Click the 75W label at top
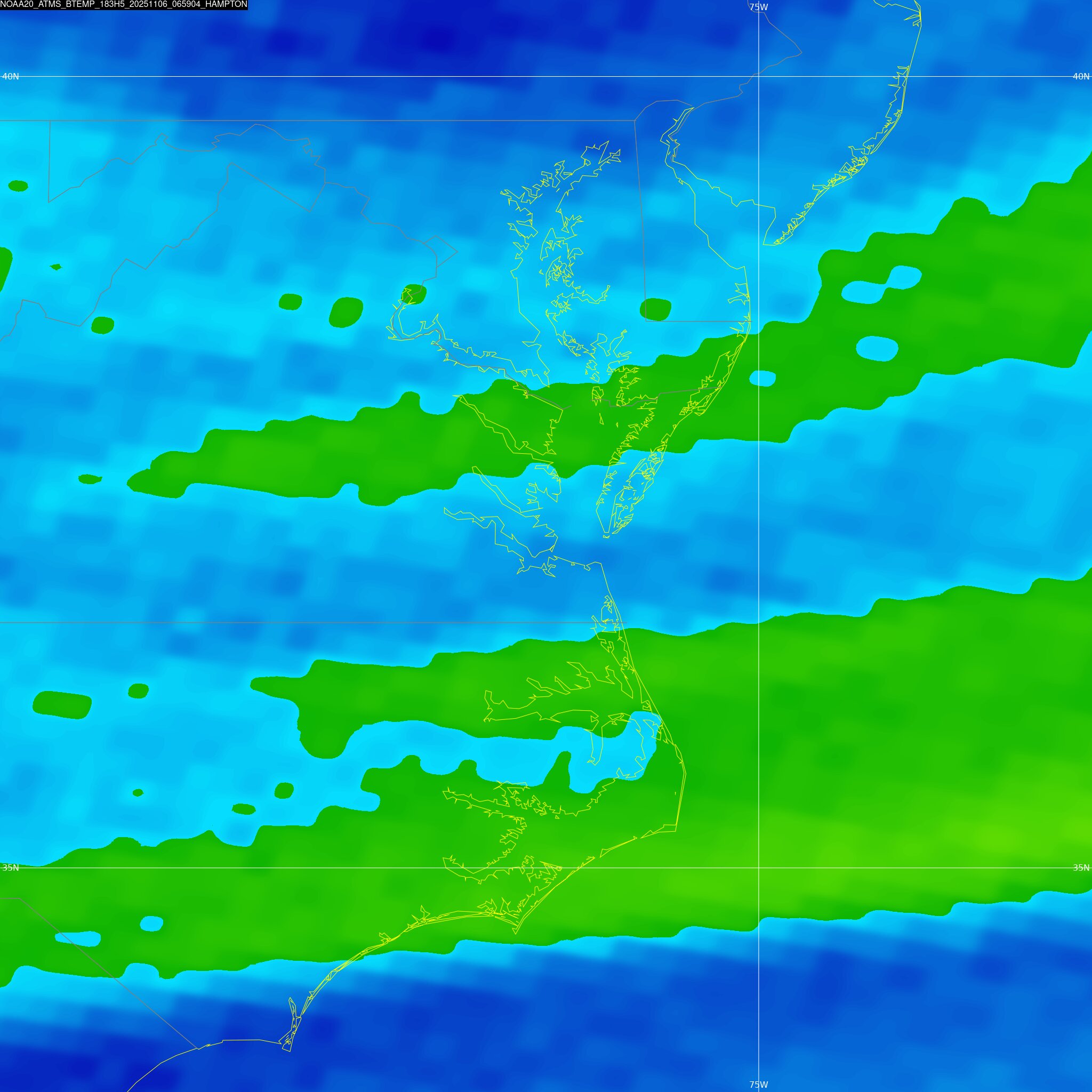The image size is (1092, 1092). [758, 7]
